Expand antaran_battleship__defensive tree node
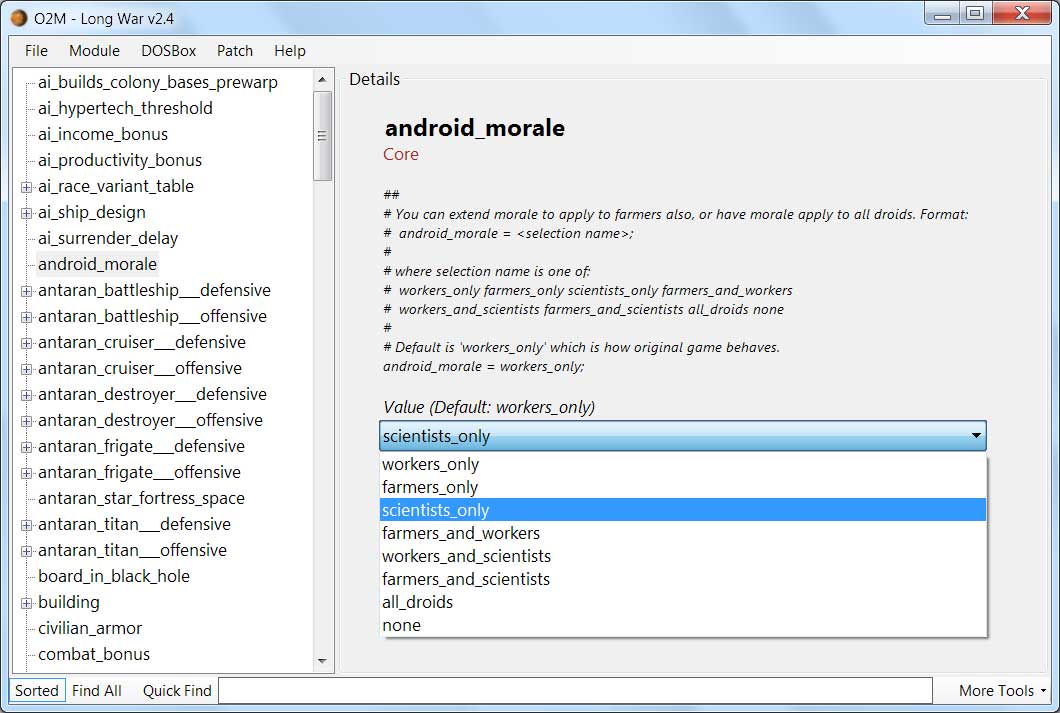Image resolution: width=1060 pixels, height=713 pixels. (x=26, y=291)
